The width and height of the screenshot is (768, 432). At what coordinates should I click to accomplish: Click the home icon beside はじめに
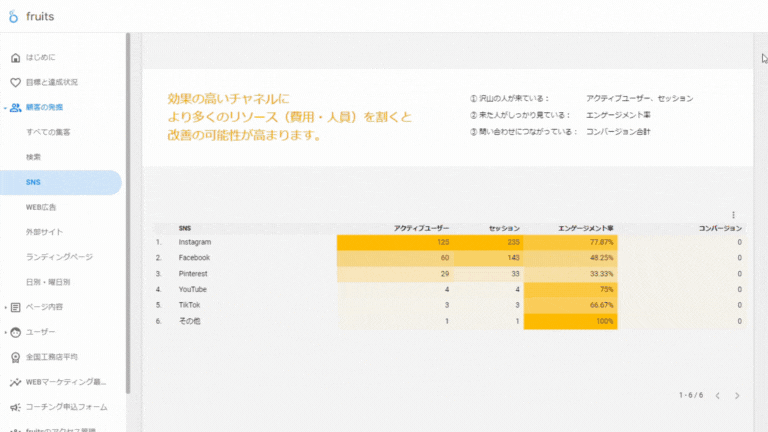(15, 58)
